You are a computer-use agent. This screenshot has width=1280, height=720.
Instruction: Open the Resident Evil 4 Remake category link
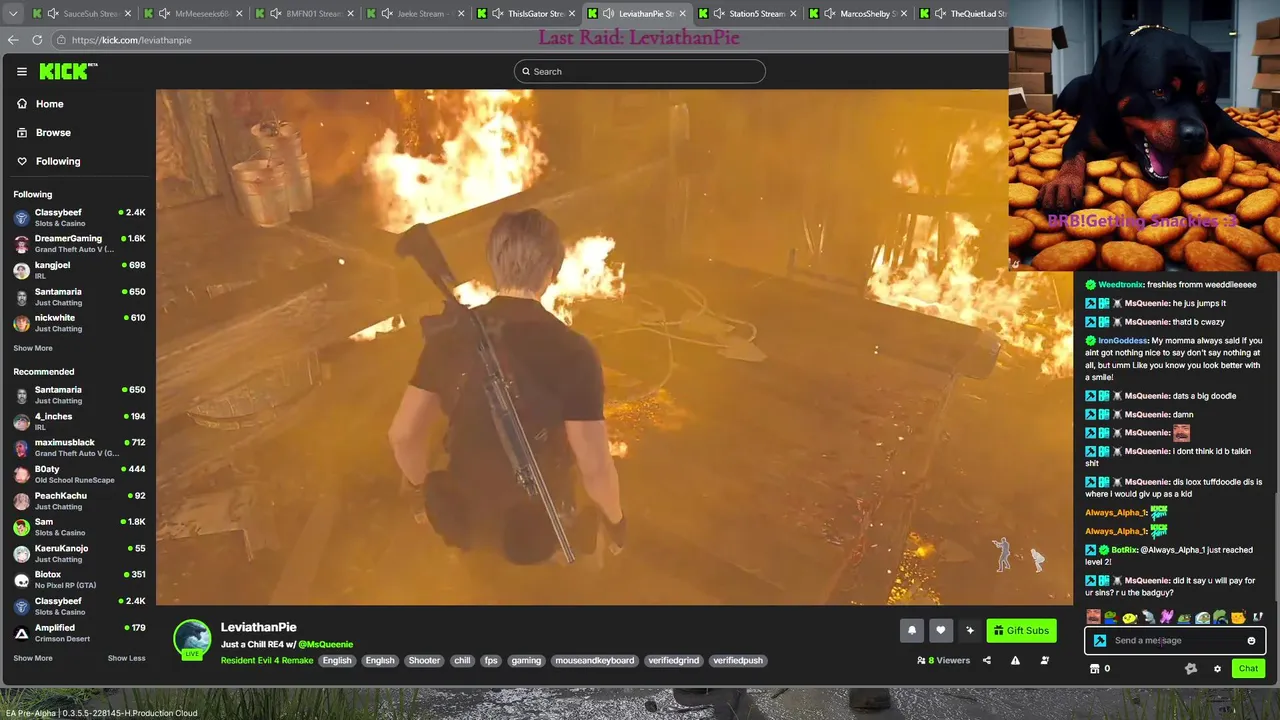coord(267,660)
